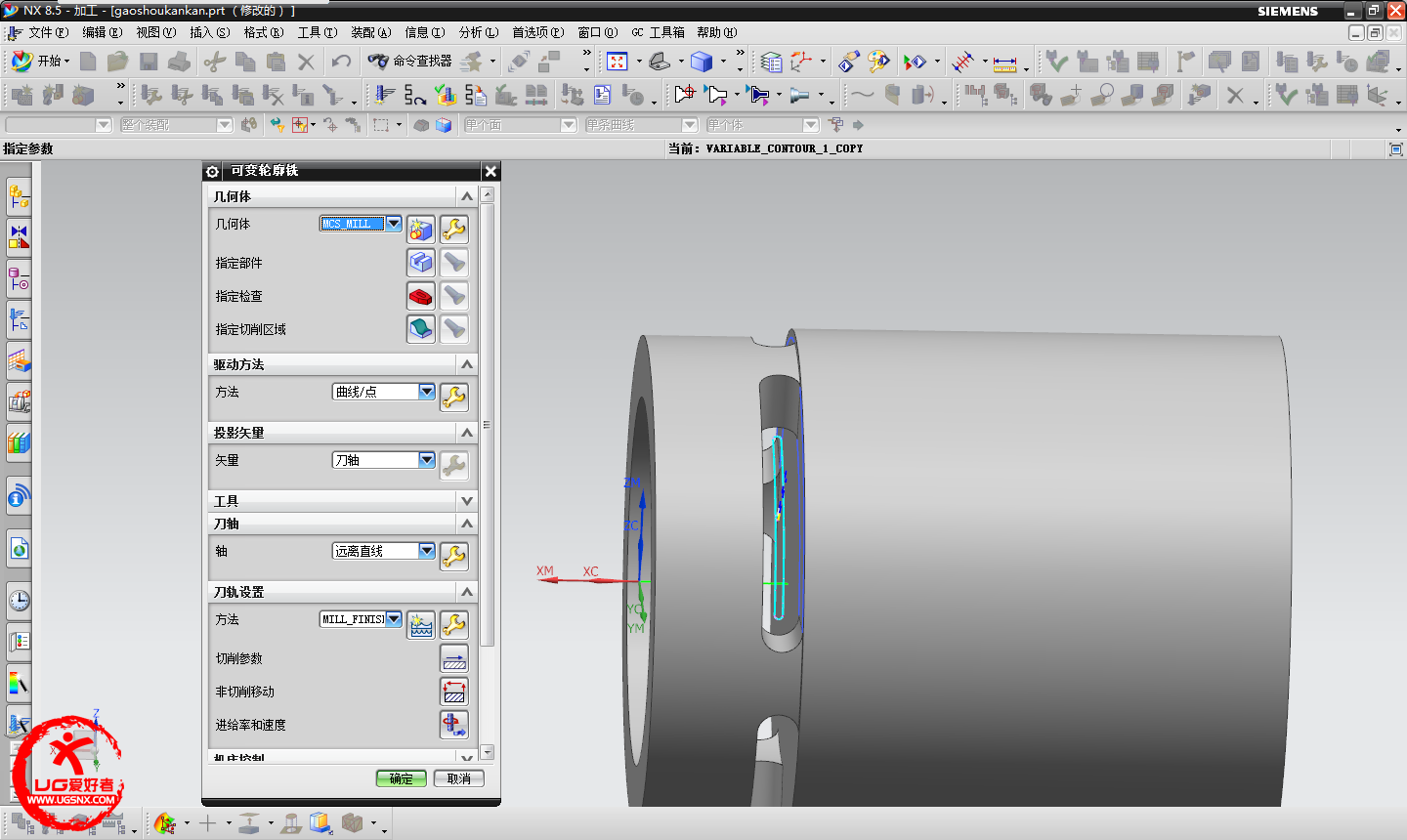
Task: Click the shaded blue cube rendering icon
Action: 702,62
